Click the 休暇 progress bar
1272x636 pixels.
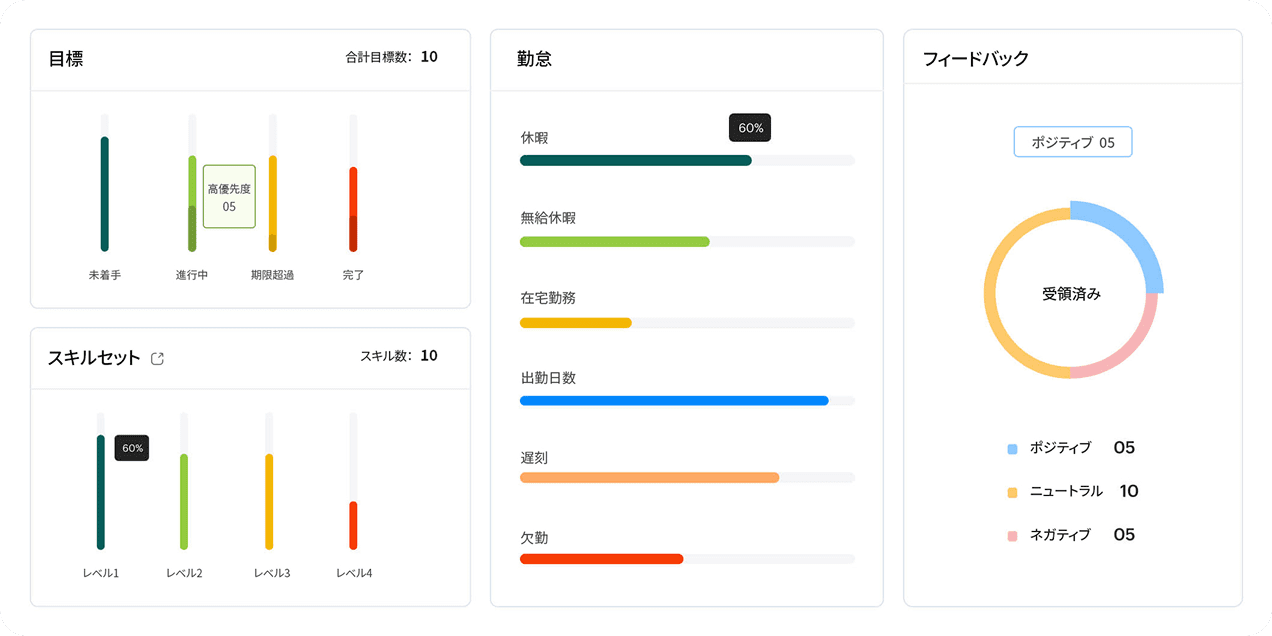[x=635, y=160]
